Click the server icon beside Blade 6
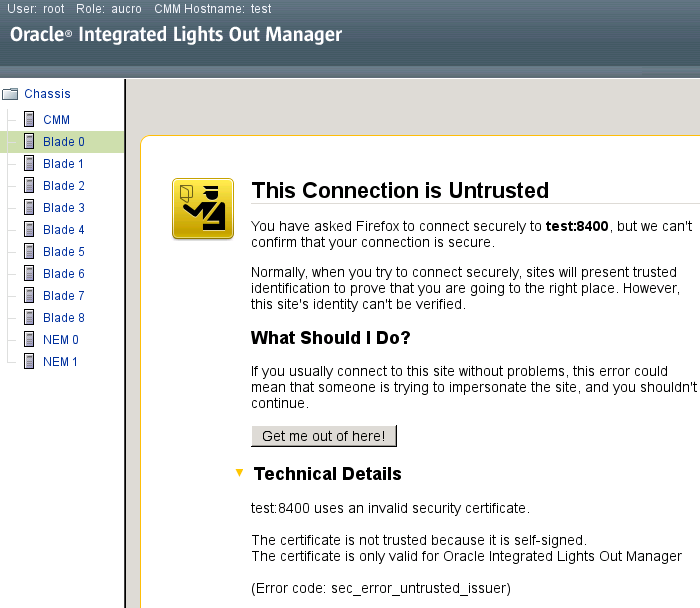This screenshot has height=608, width=700. tap(29, 273)
